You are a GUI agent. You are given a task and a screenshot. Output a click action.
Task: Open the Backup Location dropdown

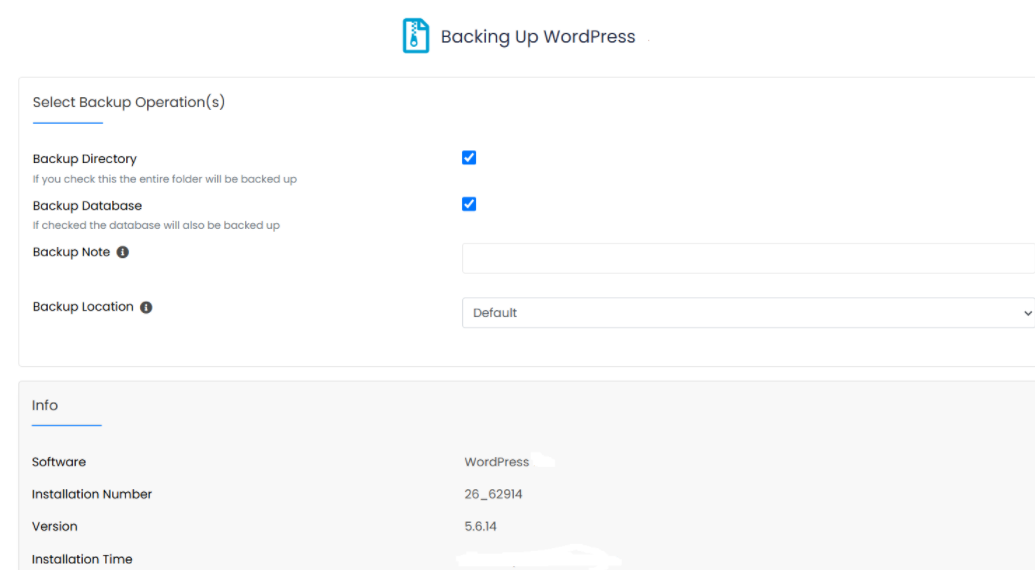[x=749, y=313]
